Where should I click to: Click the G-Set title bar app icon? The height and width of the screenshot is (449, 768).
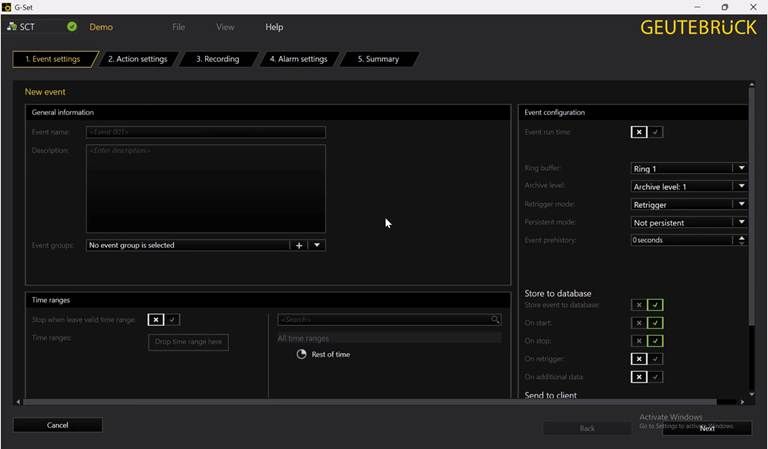click(x=6, y=7)
